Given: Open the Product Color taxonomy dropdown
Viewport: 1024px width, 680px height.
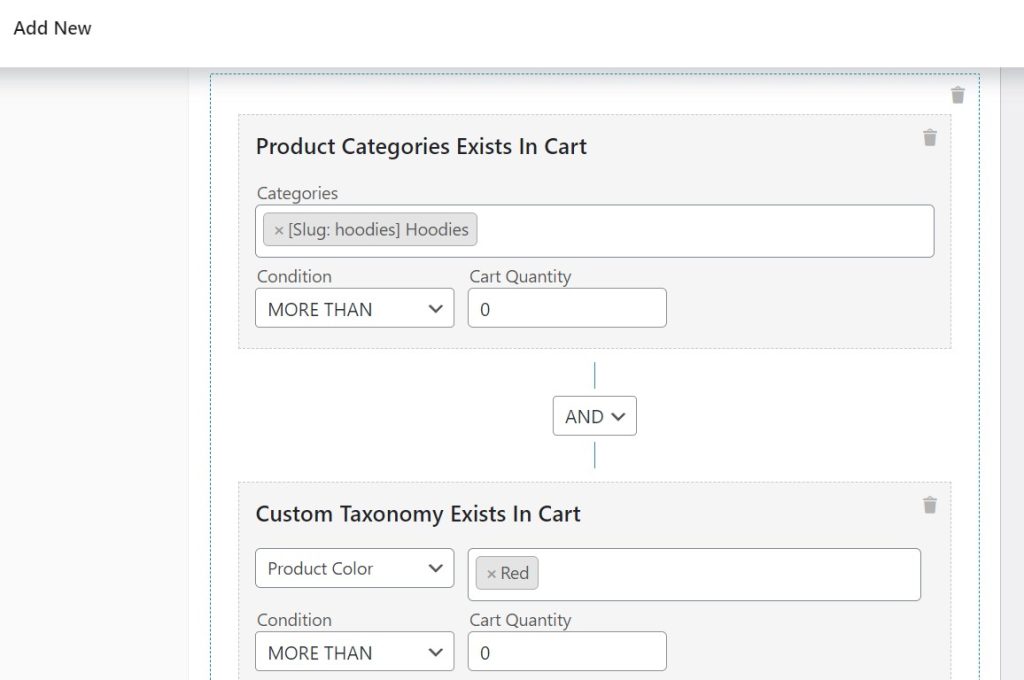Looking at the screenshot, I should [x=355, y=568].
